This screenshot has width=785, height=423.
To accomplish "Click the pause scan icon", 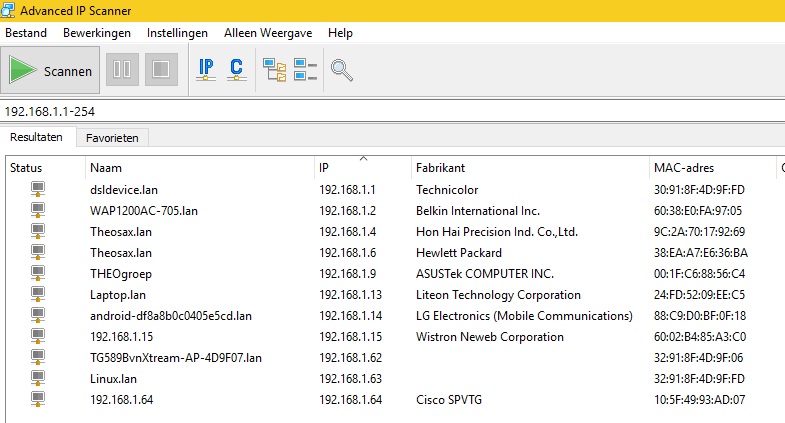I will click(x=122, y=70).
